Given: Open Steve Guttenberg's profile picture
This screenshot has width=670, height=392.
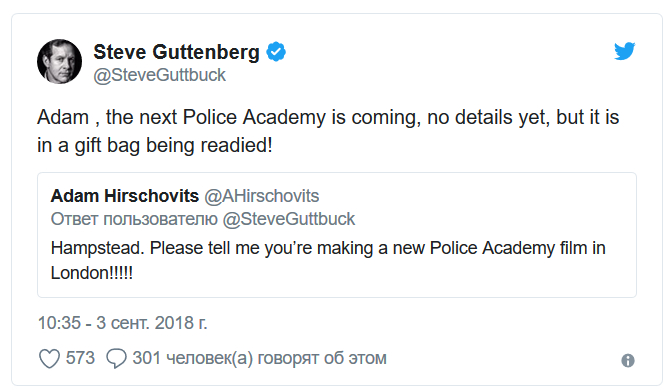Looking at the screenshot, I should [x=59, y=62].
